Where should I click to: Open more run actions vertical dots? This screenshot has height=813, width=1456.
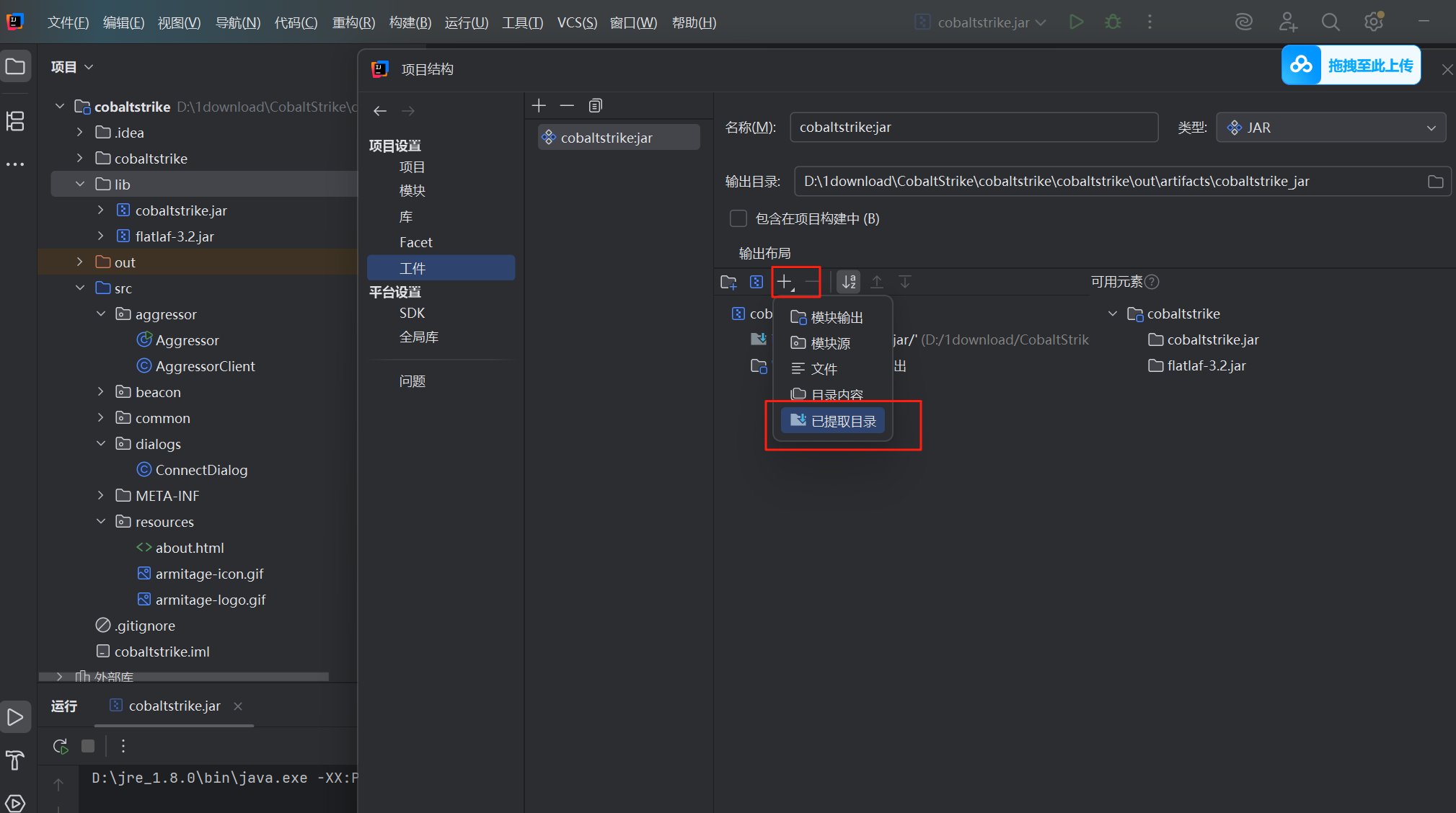(1150, 22)
